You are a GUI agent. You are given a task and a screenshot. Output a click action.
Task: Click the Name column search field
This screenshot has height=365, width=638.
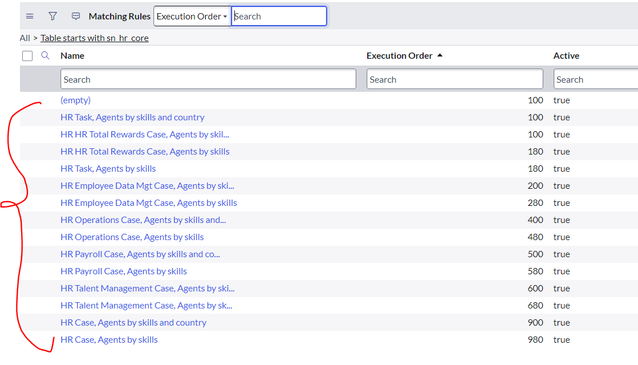coord(208,79)
